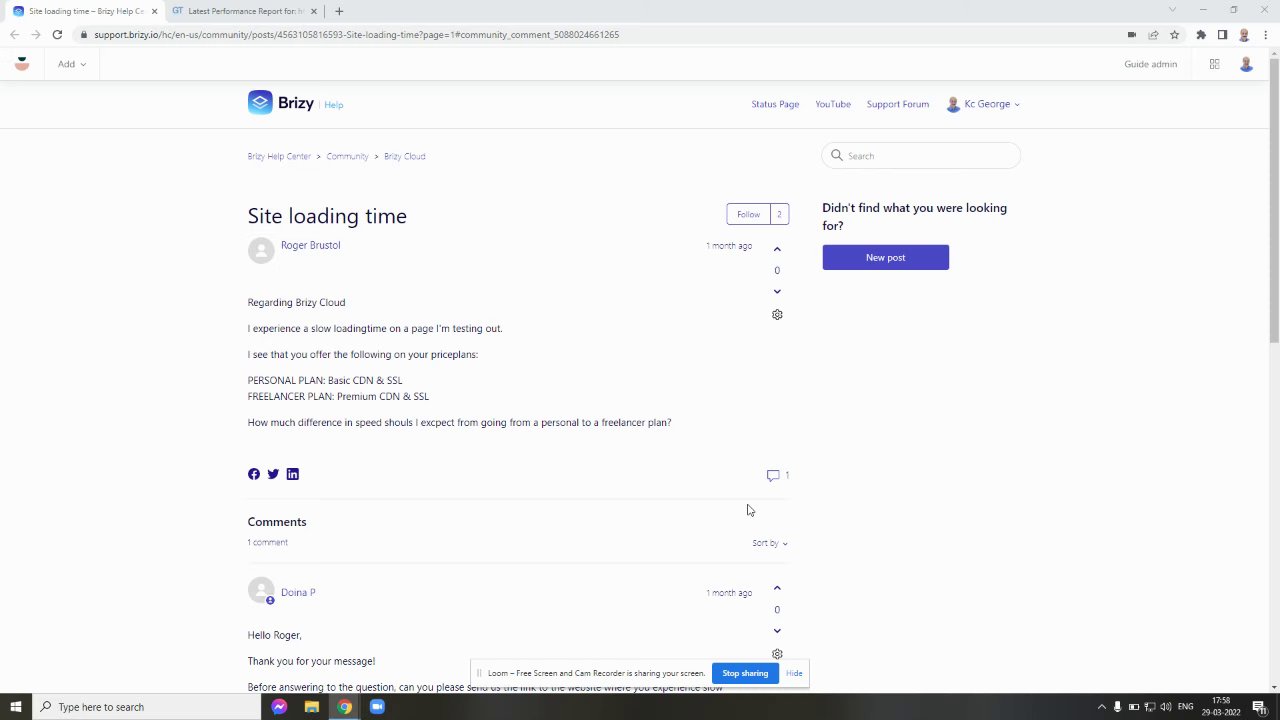The width and height of the screenshot is (1280, 720).
Task: Click the Windows Start button
Action: [16, 707]
